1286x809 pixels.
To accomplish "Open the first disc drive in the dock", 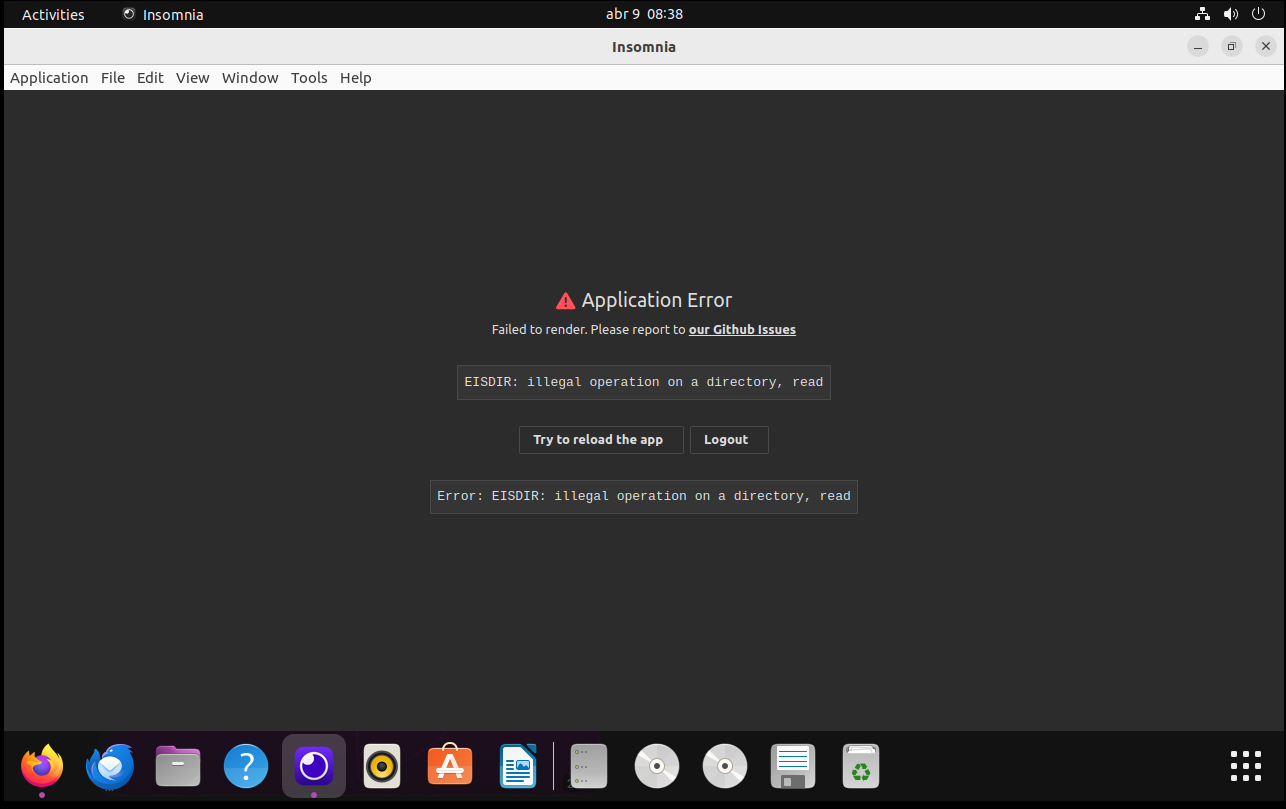I will [x=657, y=767].
